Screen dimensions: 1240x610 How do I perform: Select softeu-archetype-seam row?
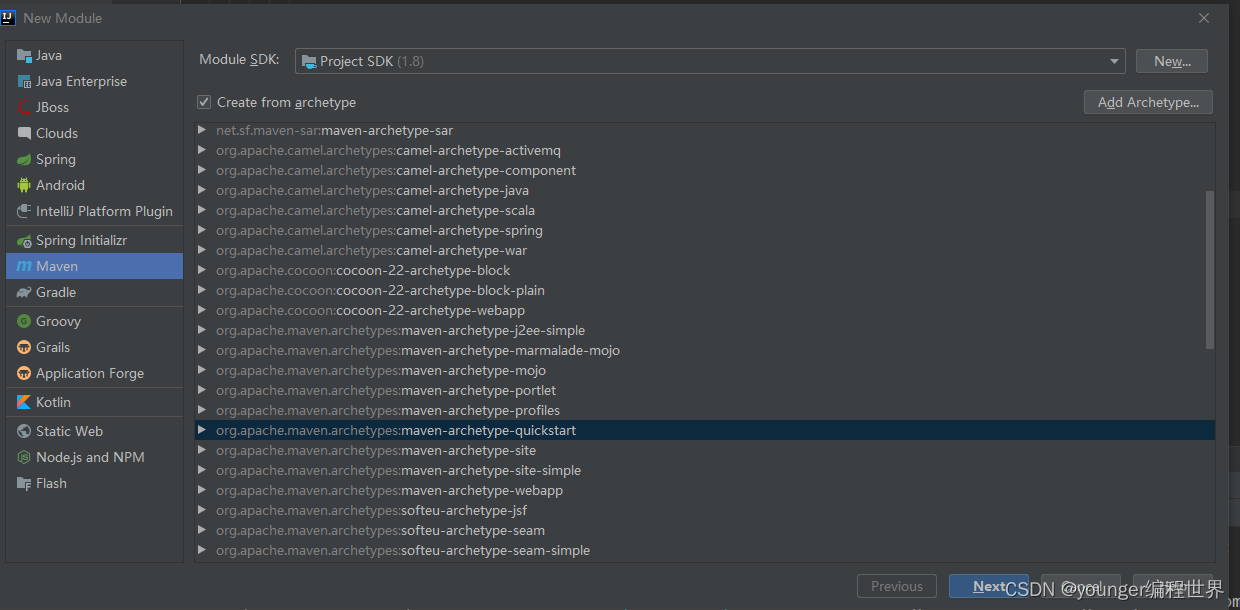(x=705, y=530)
